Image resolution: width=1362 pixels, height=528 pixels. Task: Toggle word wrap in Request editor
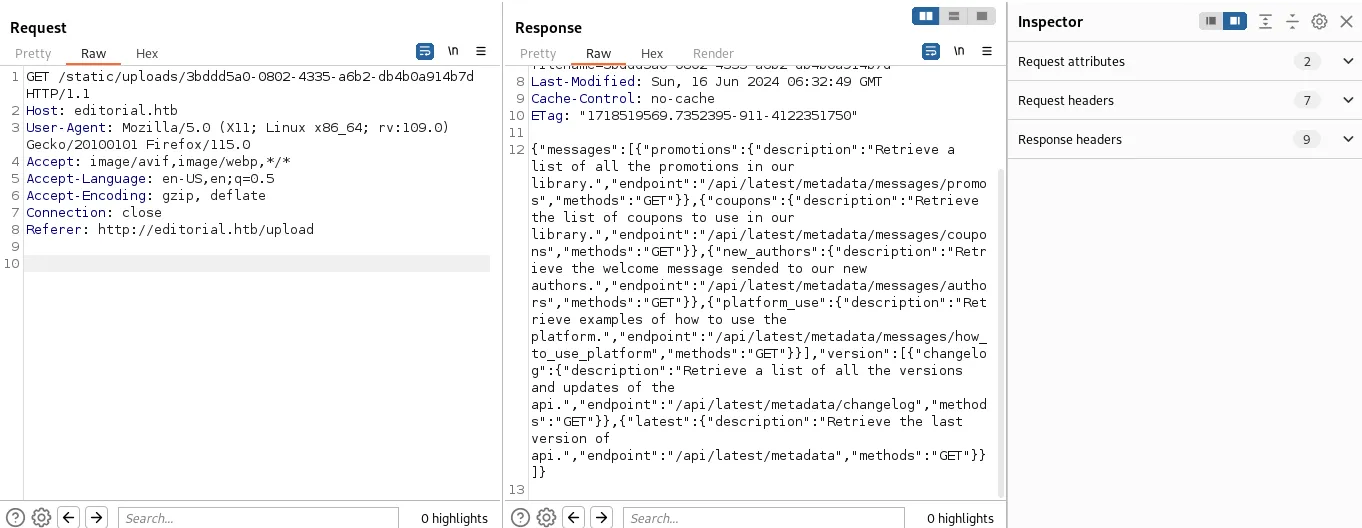[x=425, y=51]
